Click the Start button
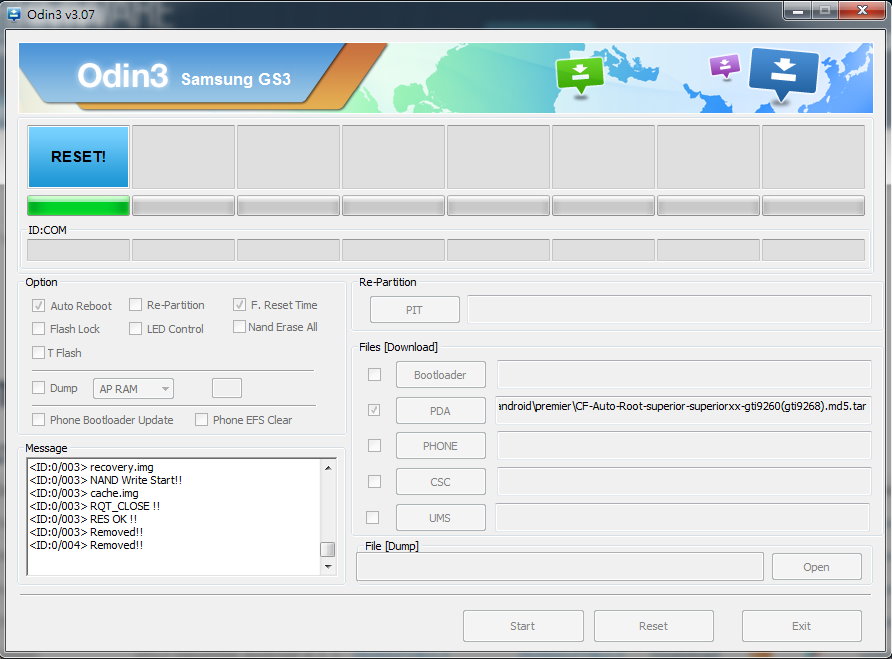Viewport: 892px width, 659px height. 523,626
